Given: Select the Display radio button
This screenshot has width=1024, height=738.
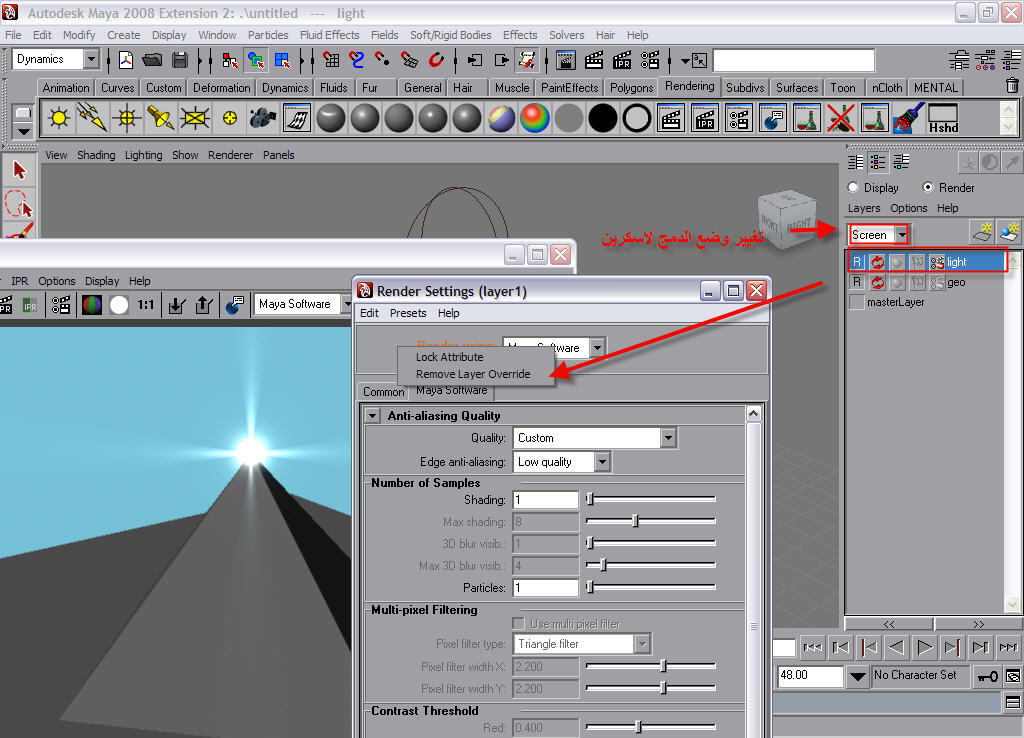Looking at the screenshot, I should [x=853, y=187].
